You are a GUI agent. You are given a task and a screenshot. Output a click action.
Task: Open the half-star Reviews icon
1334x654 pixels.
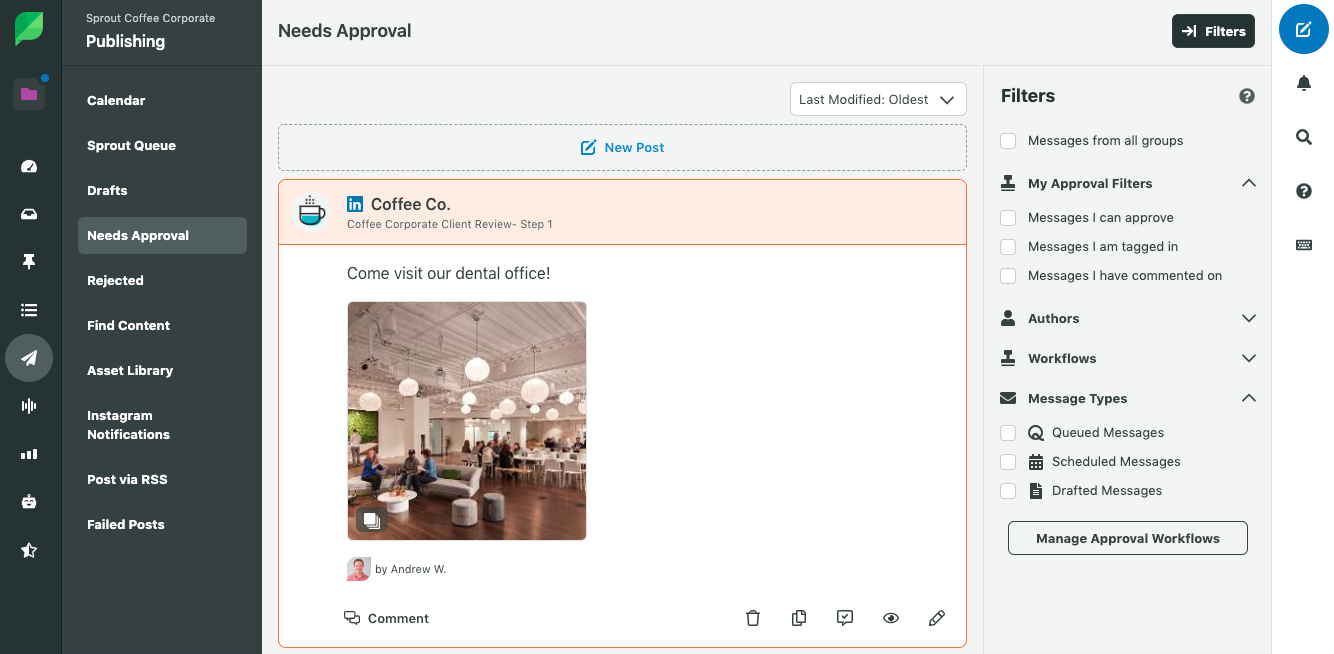(x=29, y=550)
